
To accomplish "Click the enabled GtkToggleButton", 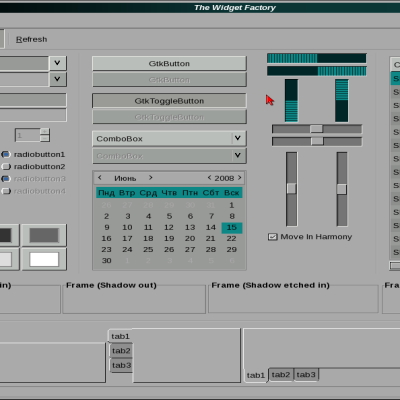I will coord(169,101).
